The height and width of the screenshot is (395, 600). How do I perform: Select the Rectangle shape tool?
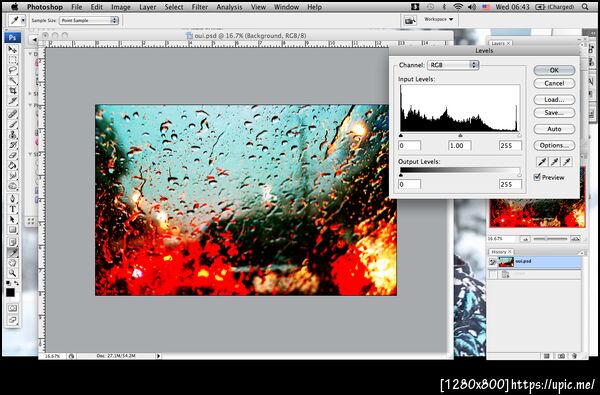click(13, 230)
